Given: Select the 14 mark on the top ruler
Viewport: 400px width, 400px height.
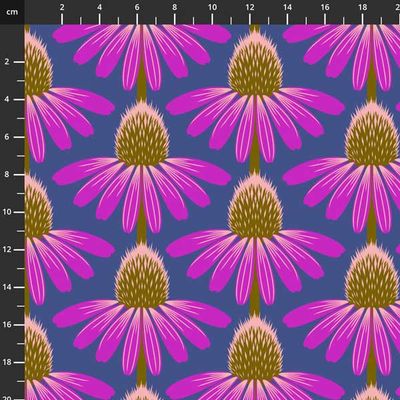Looking at the screenshot, I should coord(287,8).
